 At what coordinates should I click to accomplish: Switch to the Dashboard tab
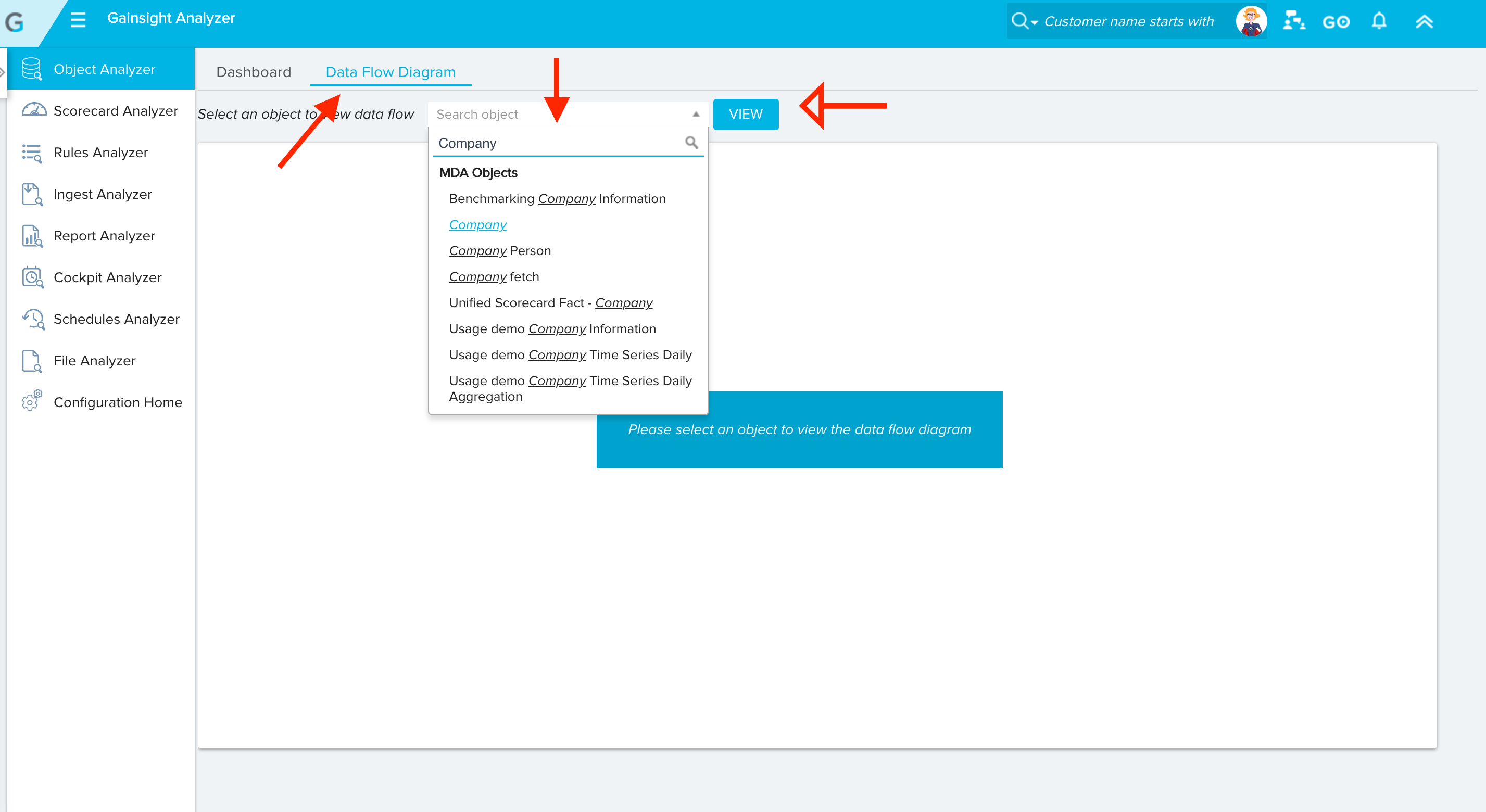click(x=254, y=72)
